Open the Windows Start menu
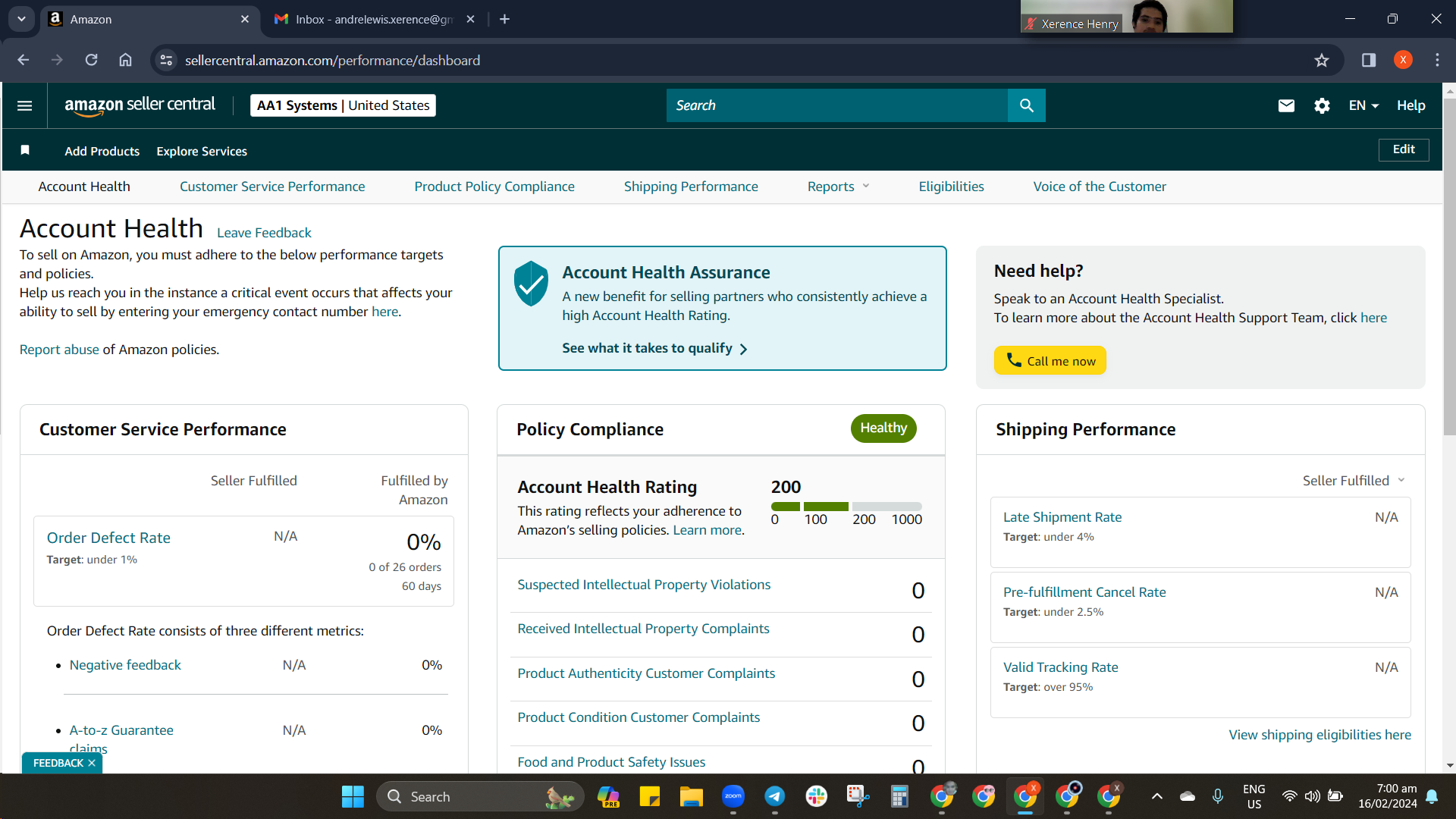 pyautogui.click(x=353, y=796)
